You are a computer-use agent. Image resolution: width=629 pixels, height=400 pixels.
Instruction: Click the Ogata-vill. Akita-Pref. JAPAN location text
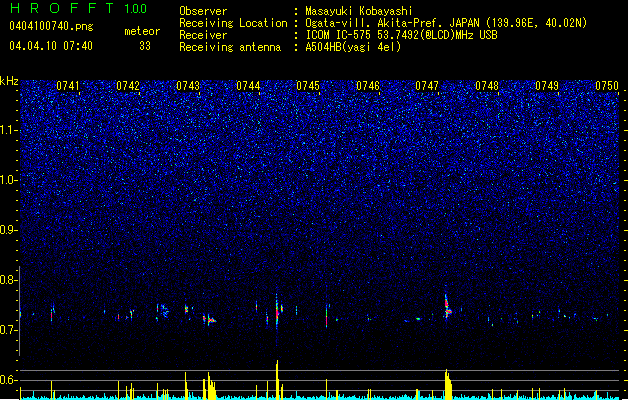coord(446,23)
